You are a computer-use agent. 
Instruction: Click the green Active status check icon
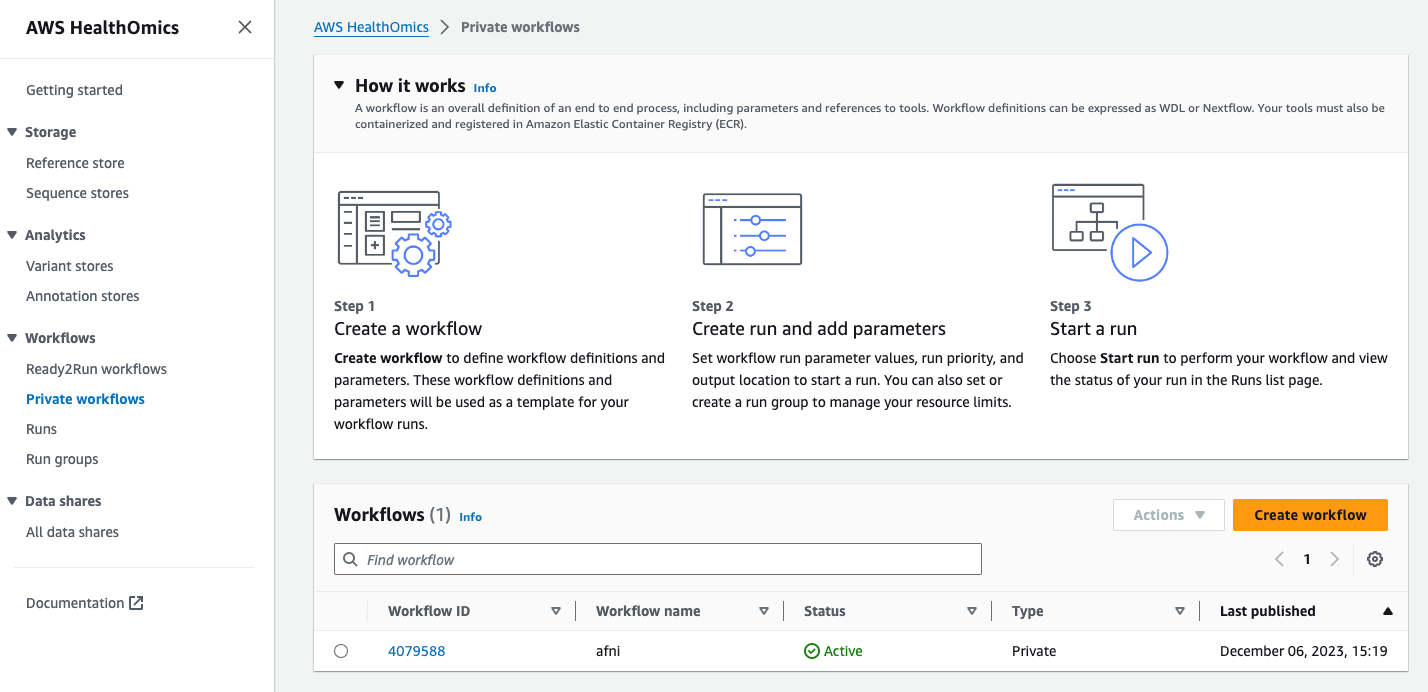(x=812, y=651)
